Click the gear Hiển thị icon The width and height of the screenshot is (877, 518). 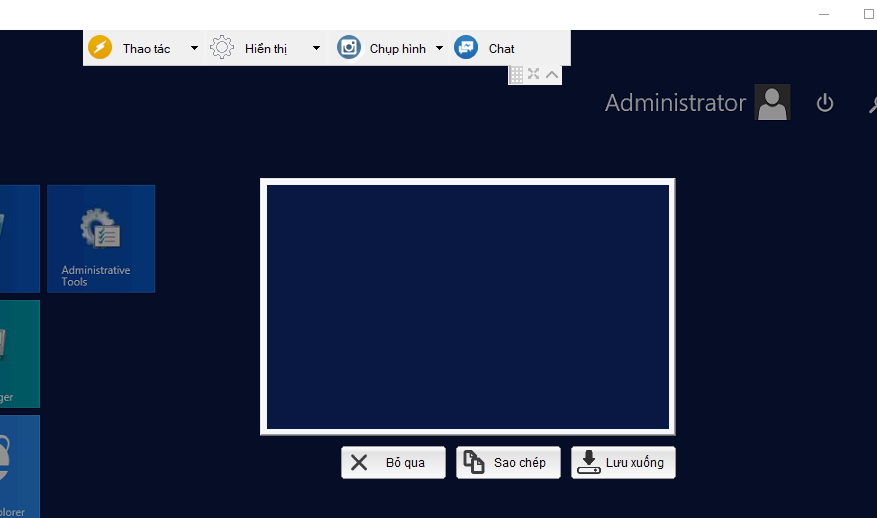pos(221,48)
